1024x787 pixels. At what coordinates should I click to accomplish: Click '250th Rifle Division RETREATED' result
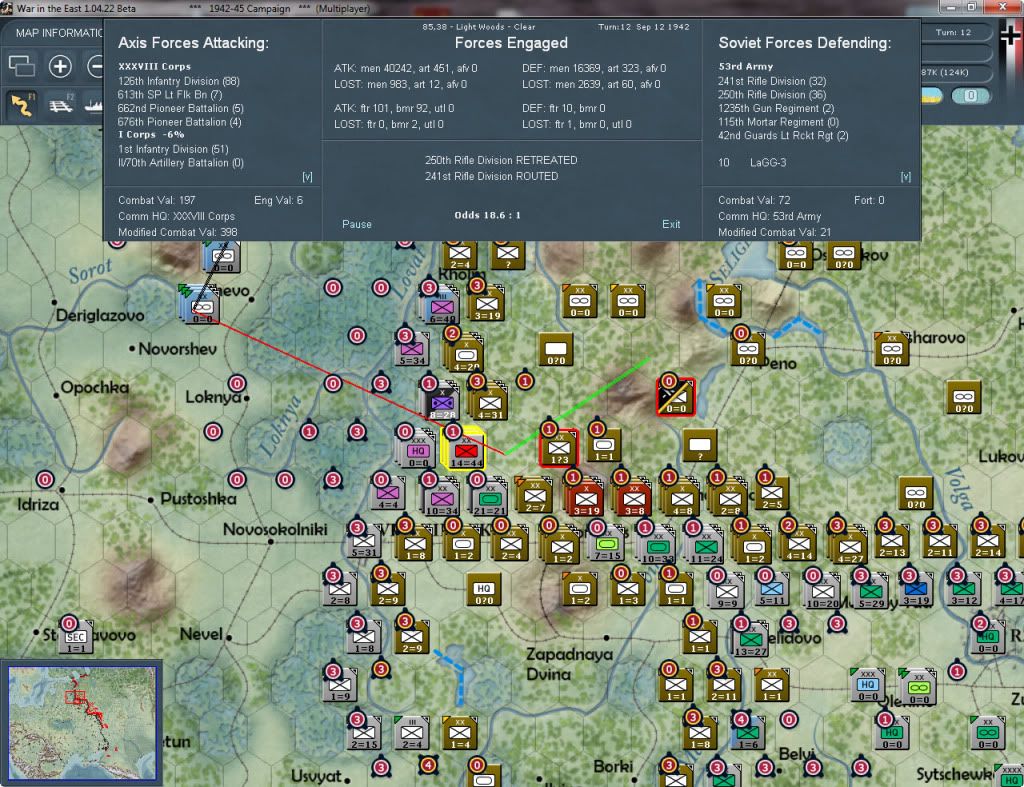(x=501, y=160)
